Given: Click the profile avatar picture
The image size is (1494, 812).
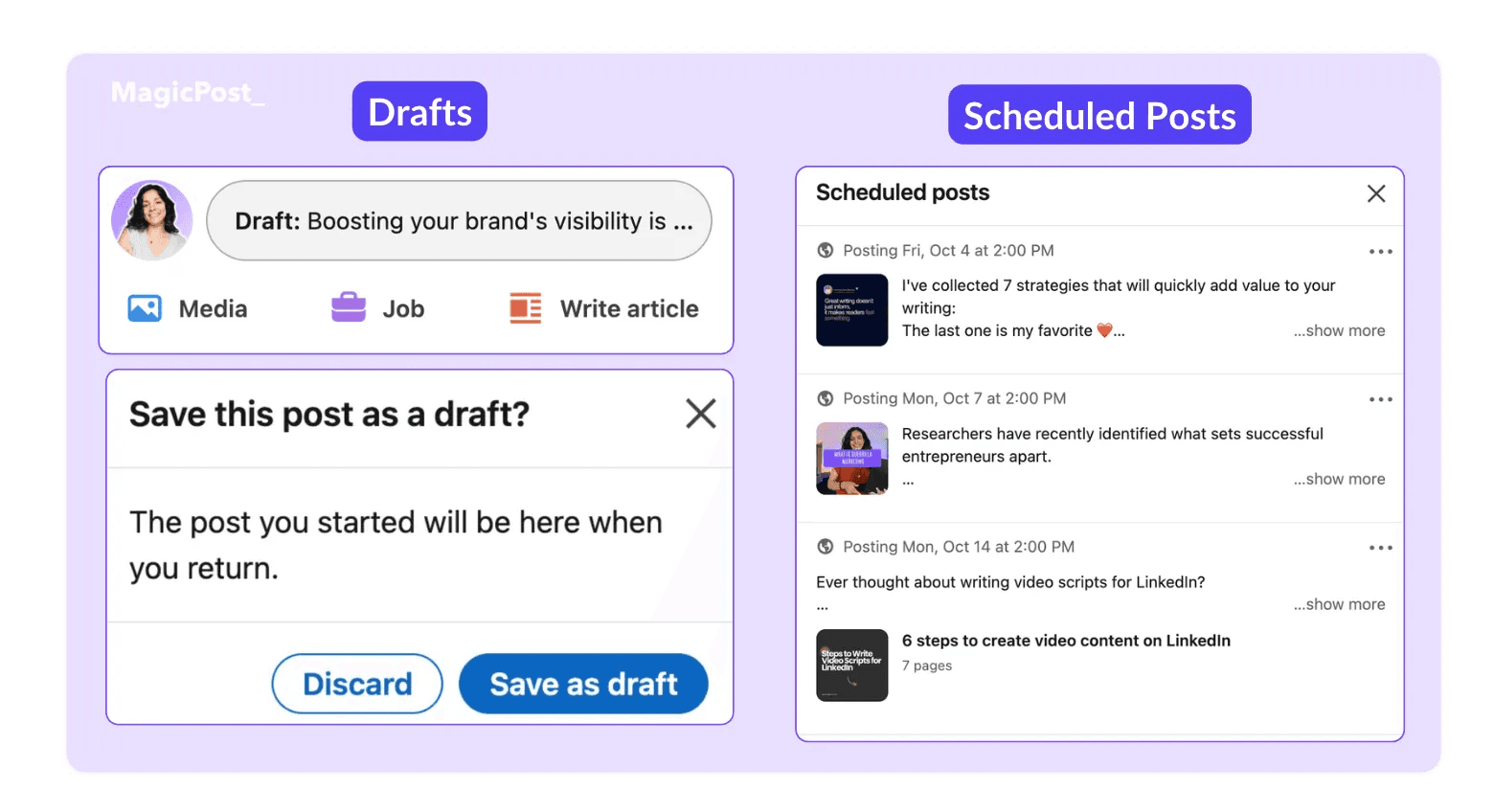Looking at the screenshot, I should (x=151, y=220).
